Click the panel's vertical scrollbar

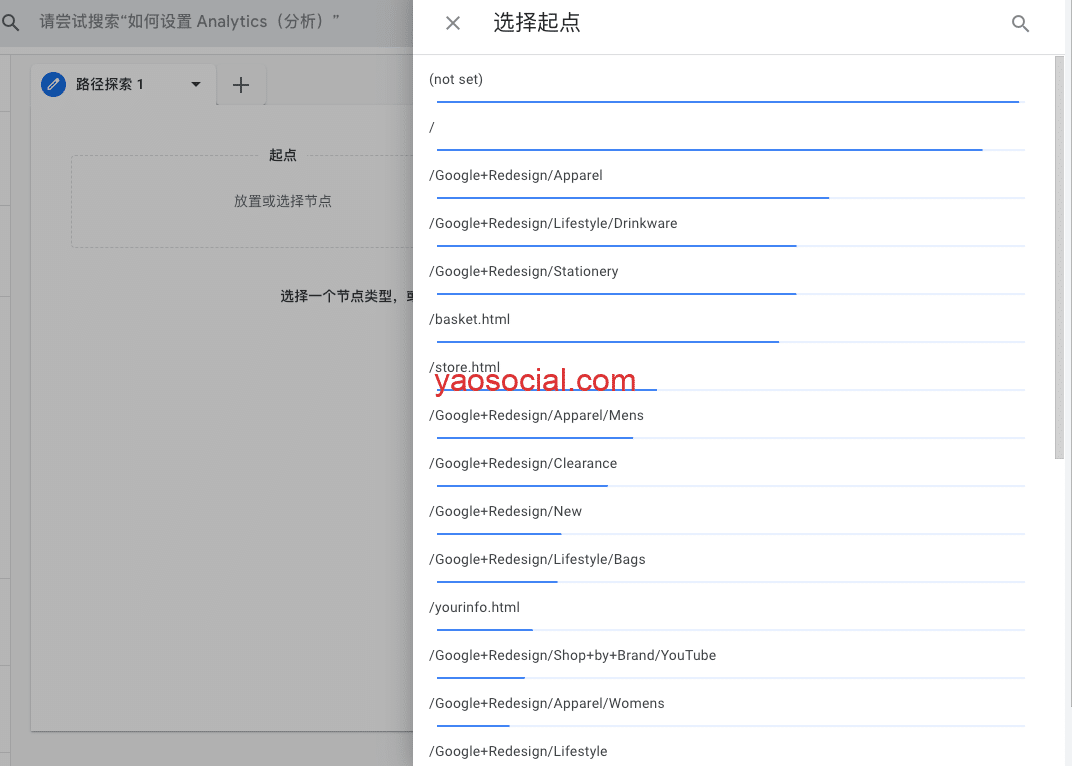(x=1059, y=260)
